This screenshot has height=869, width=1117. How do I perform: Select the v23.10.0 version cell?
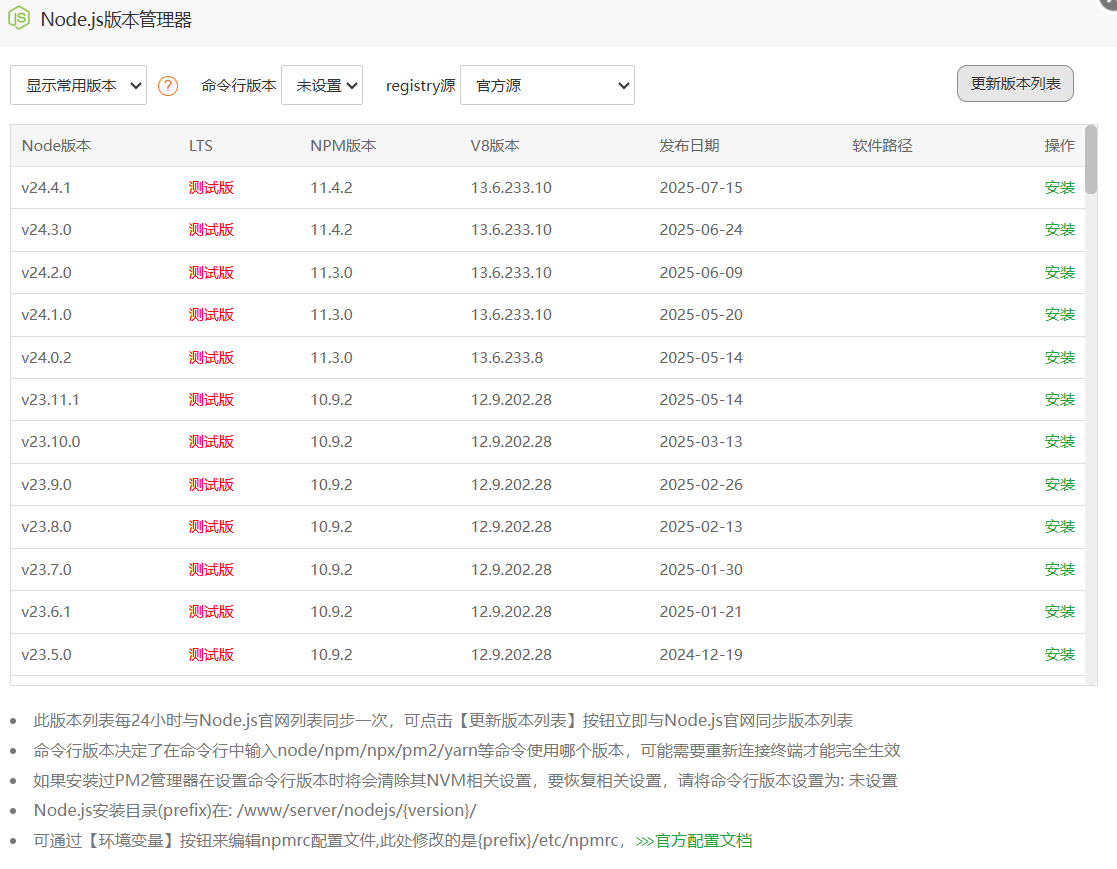pos(51,441)
